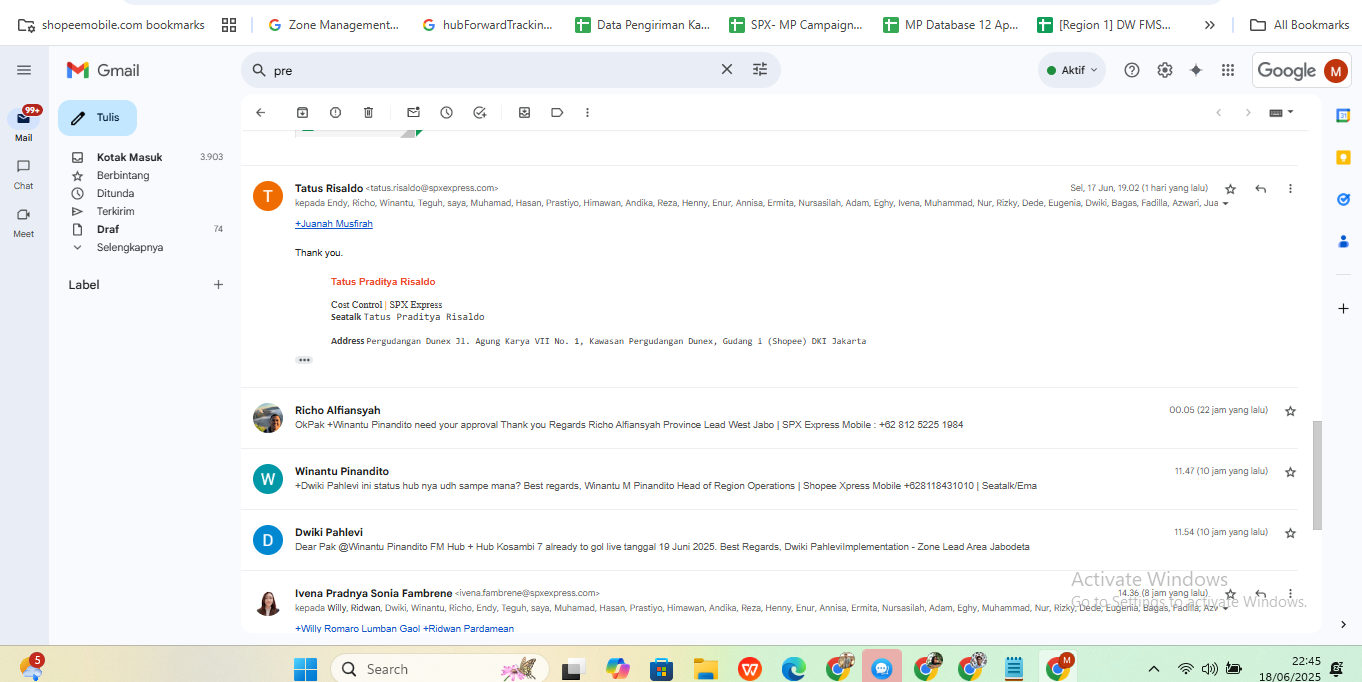Get add-ons with the plus icon

(x=1344, y=309)
